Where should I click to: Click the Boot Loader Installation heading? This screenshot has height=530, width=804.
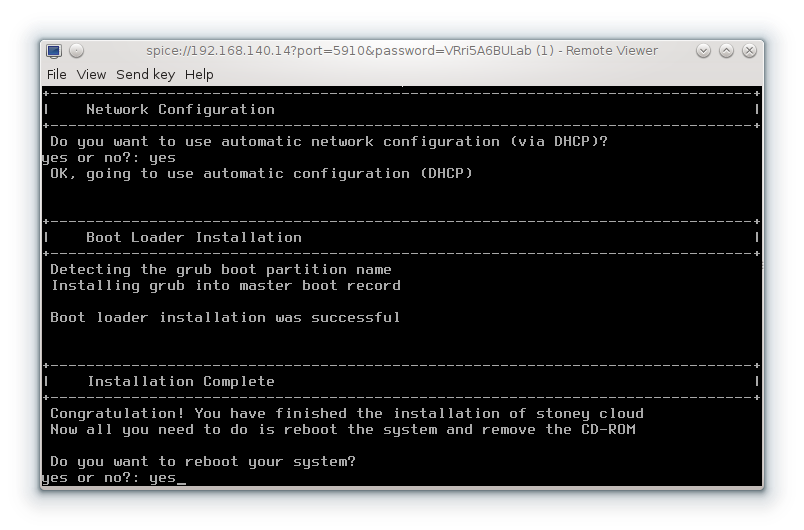pyautogui.click(x=193, y=238)
